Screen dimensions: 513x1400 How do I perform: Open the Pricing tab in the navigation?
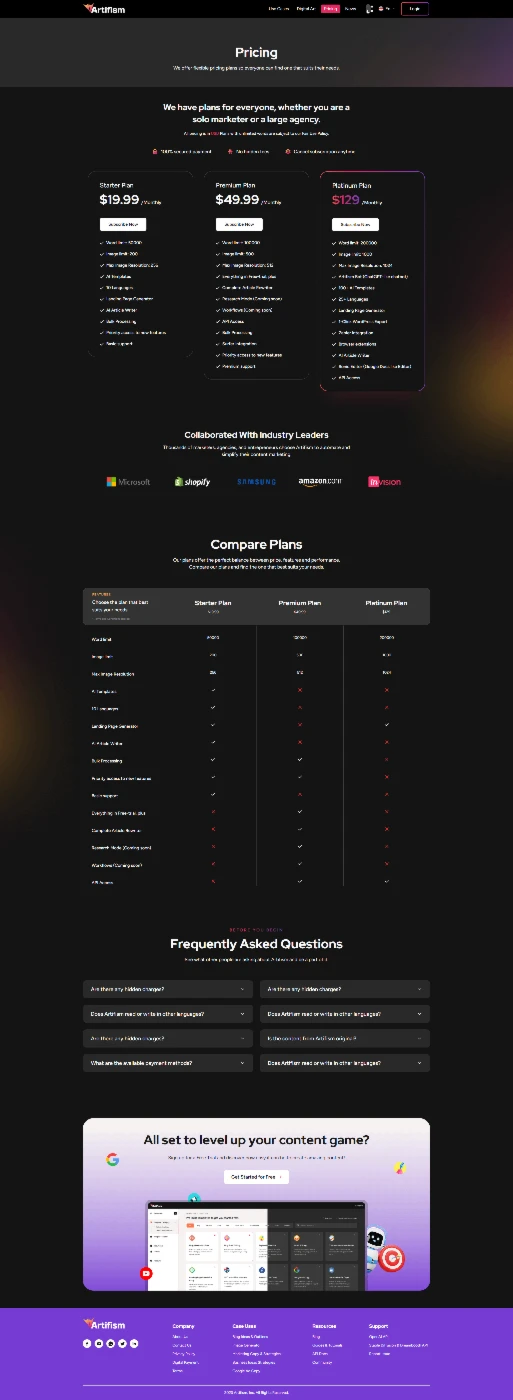point(330,8)
